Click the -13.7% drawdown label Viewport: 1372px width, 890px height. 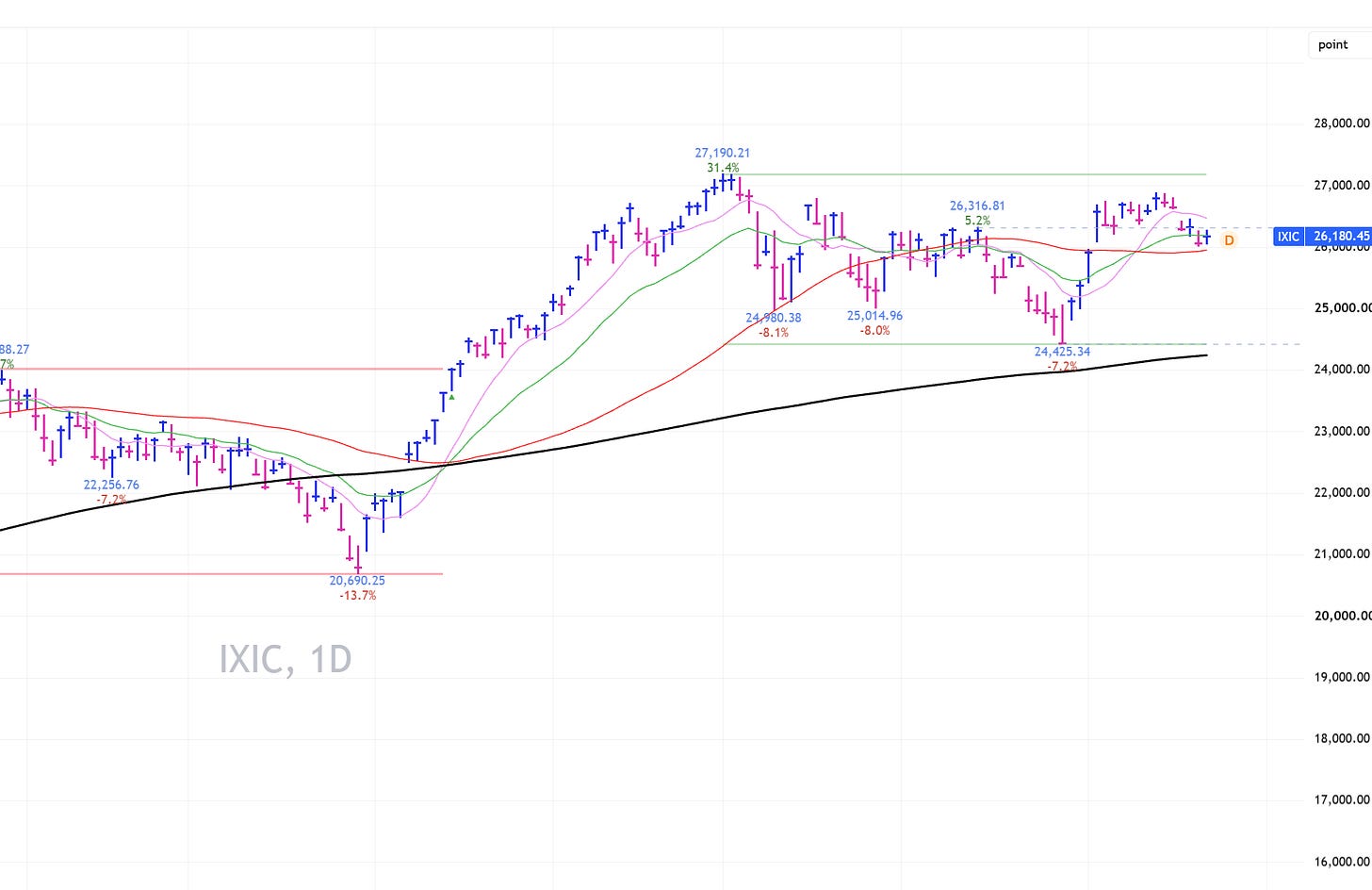358,596
